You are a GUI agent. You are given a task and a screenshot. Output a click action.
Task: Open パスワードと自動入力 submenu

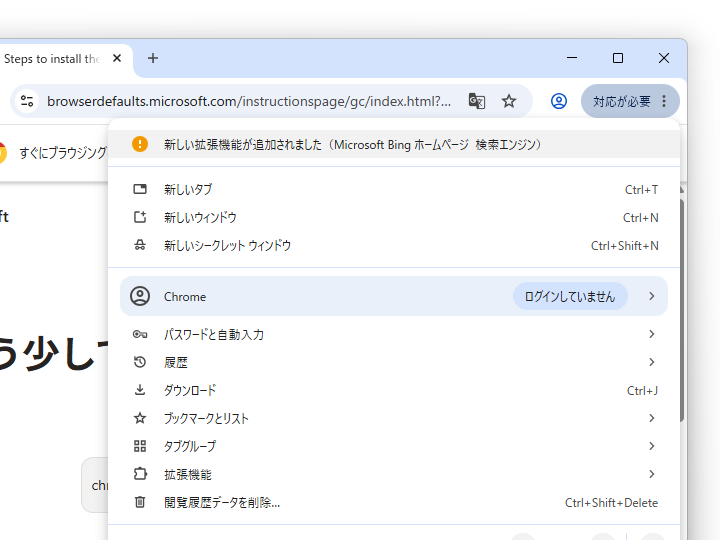pyautogui.click(x=394, y=334)
